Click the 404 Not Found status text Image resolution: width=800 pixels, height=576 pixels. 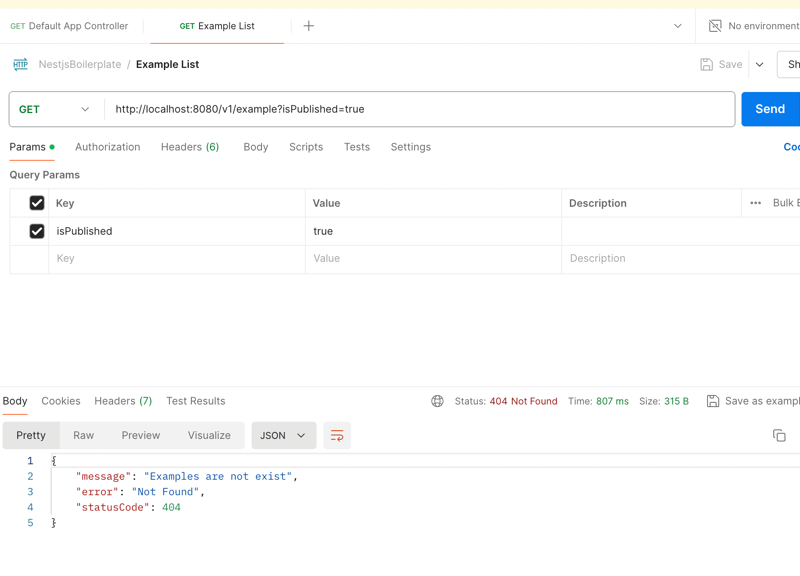pyautogui.click(x=523, y=401)
